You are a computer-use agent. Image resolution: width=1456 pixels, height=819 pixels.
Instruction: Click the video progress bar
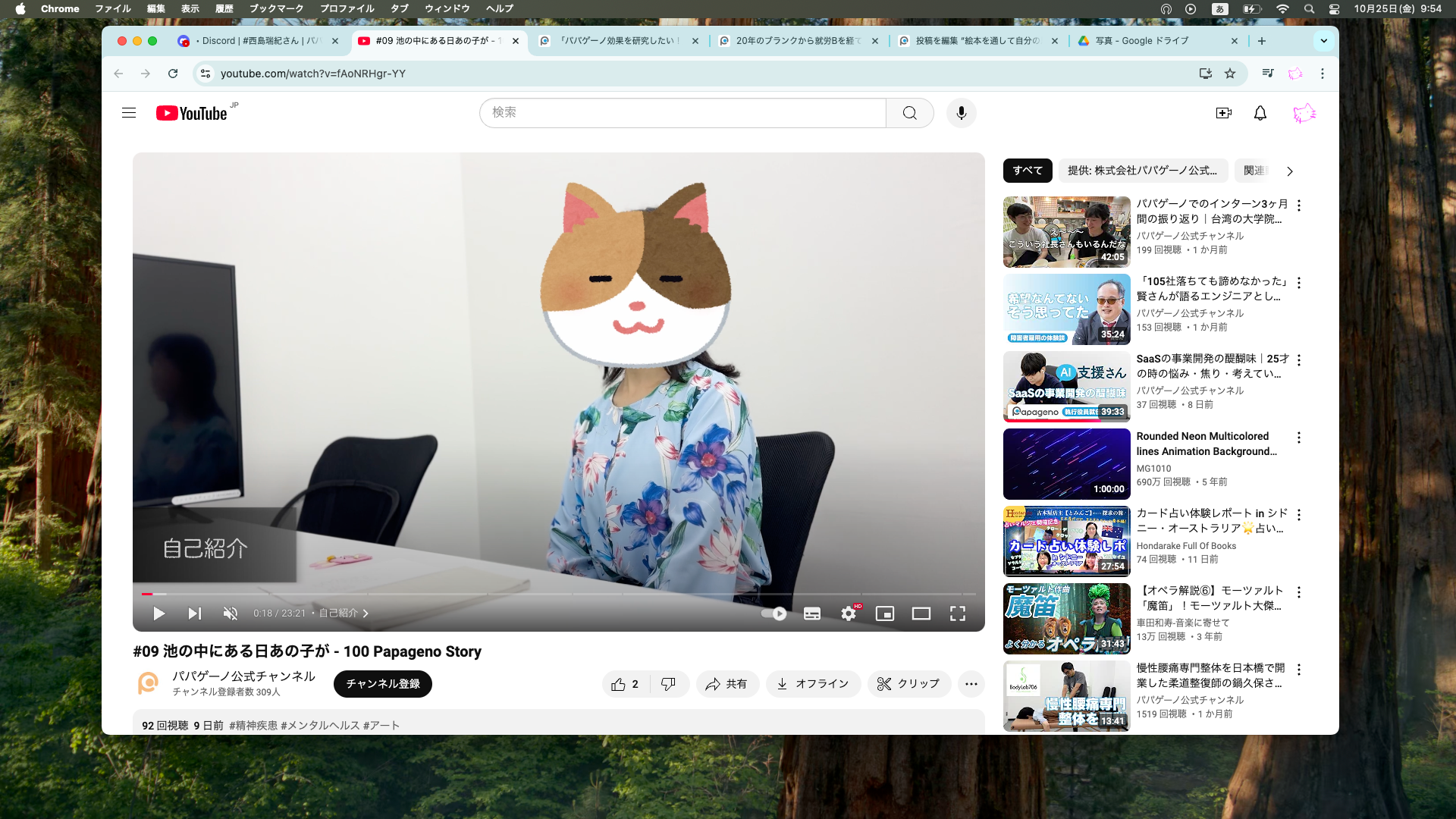point(558,594)
